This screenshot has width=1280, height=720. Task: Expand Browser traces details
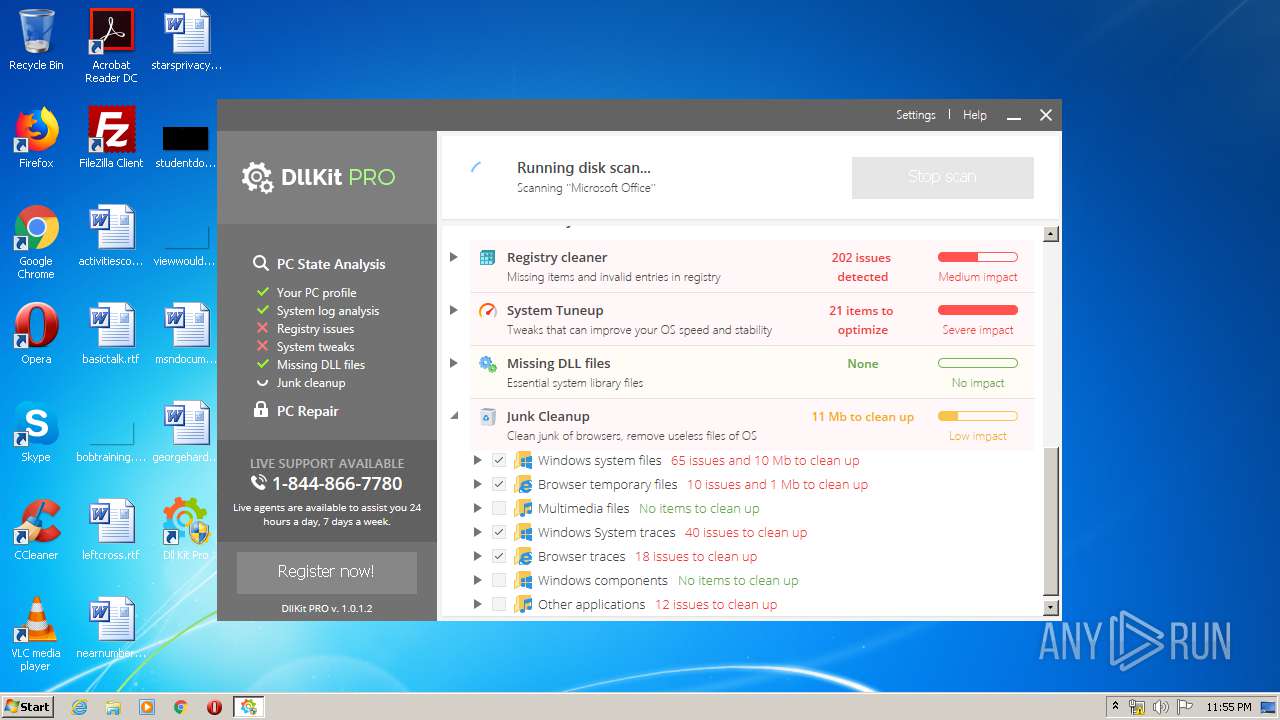477,557
